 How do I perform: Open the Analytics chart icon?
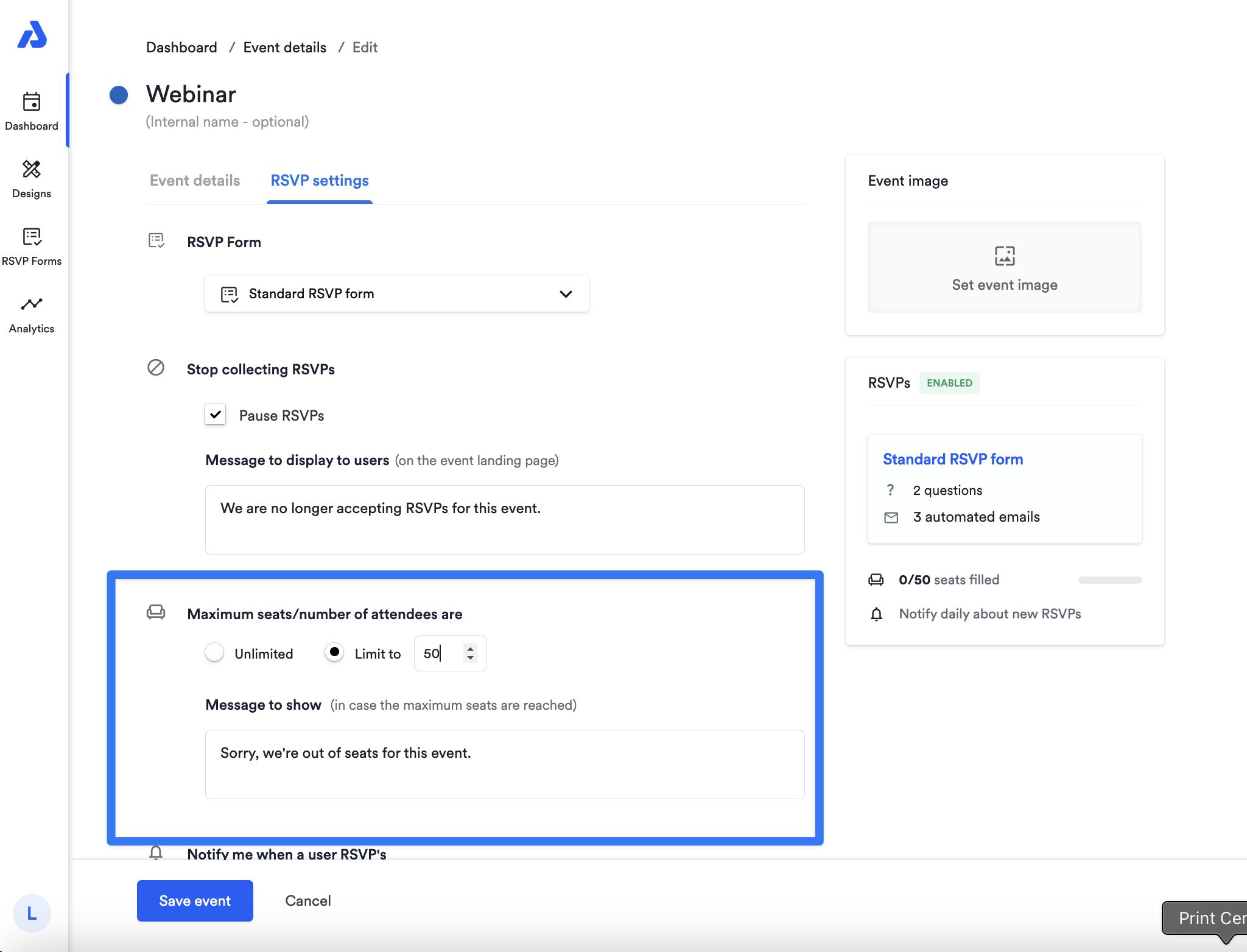coord(32,304)
